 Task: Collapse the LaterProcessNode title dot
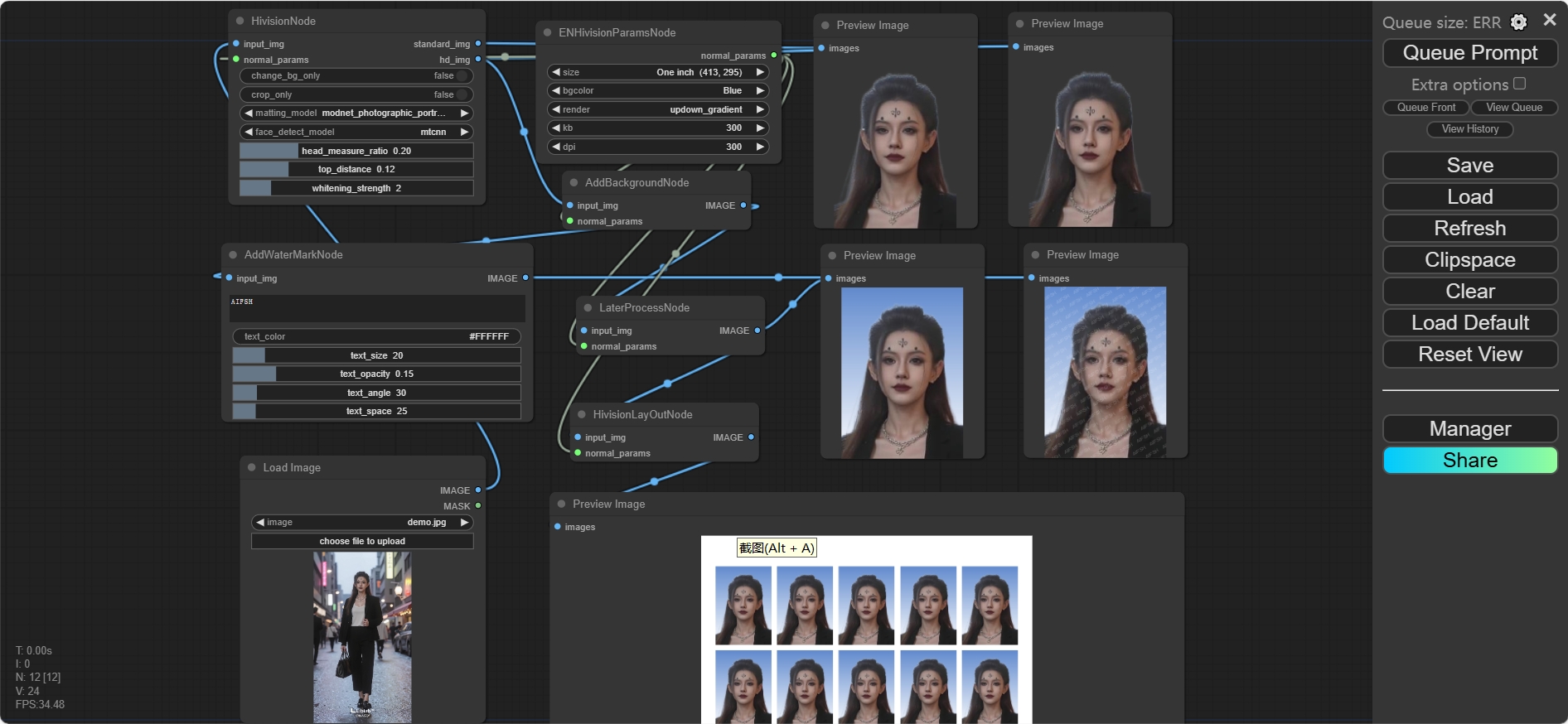tap(588, 307)
